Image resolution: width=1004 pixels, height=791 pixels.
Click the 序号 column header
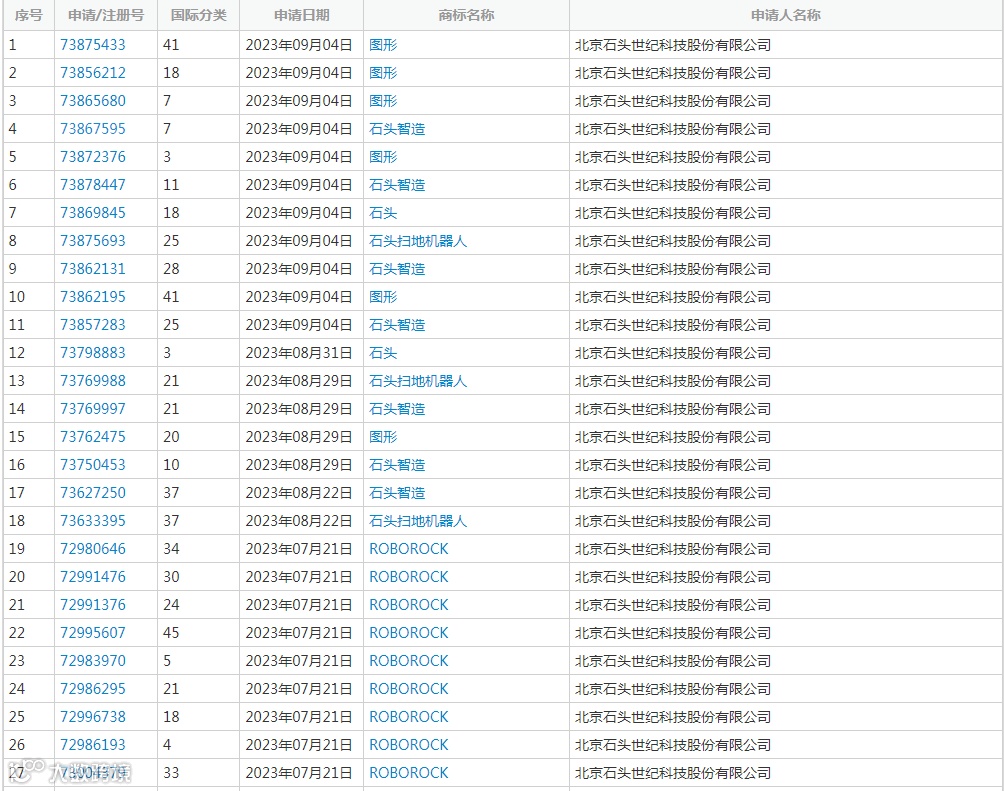28,15
